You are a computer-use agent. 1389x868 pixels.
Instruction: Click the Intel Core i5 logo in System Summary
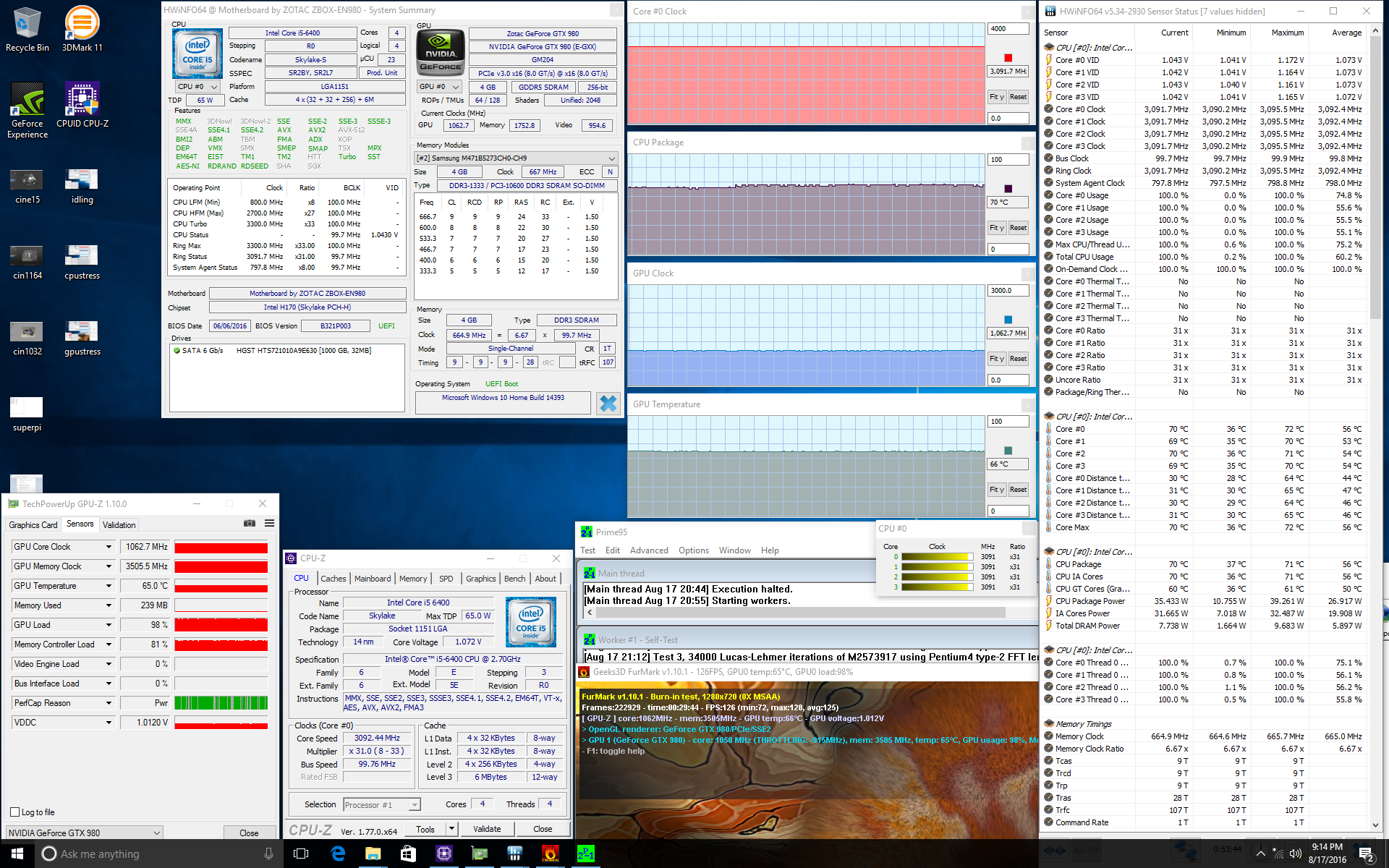tap(197, 53)
